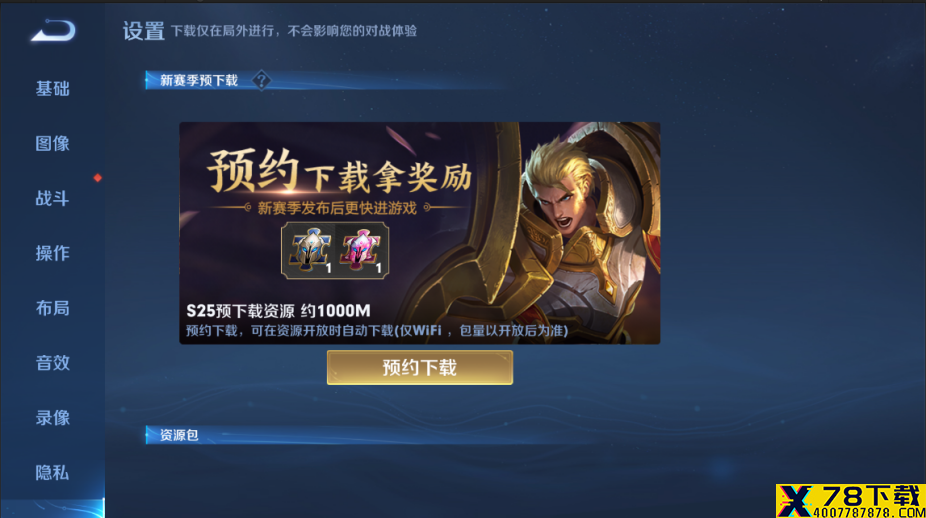Select the pink helmet reward icon
926x518 pixels.
tap(361, 250)
